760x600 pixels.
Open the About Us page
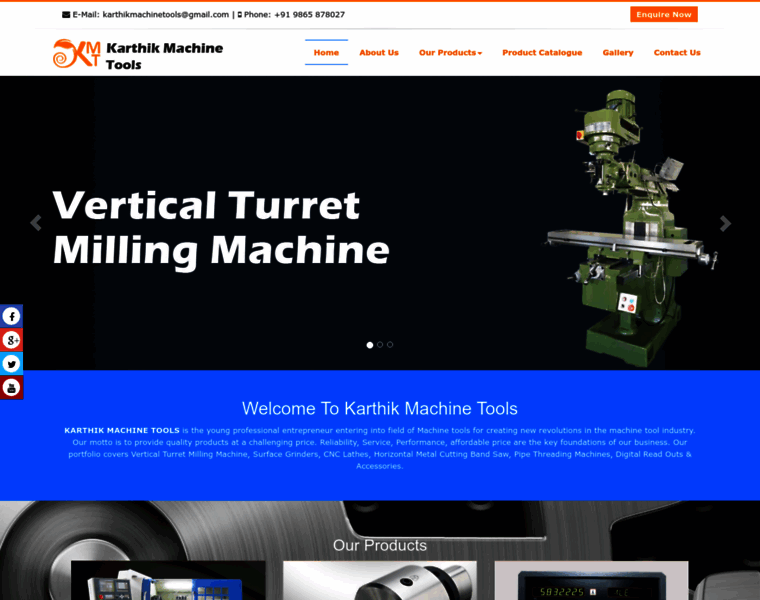(x=379, y=52)
